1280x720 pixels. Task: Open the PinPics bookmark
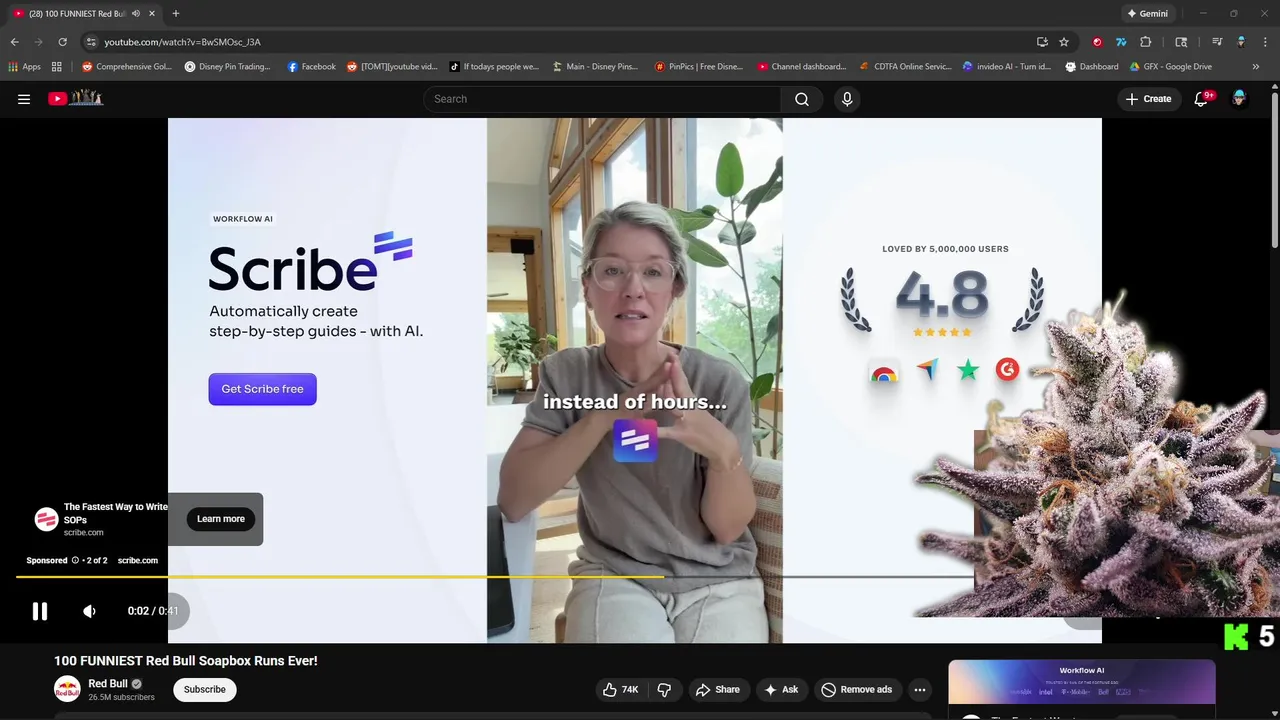(699, 67)
